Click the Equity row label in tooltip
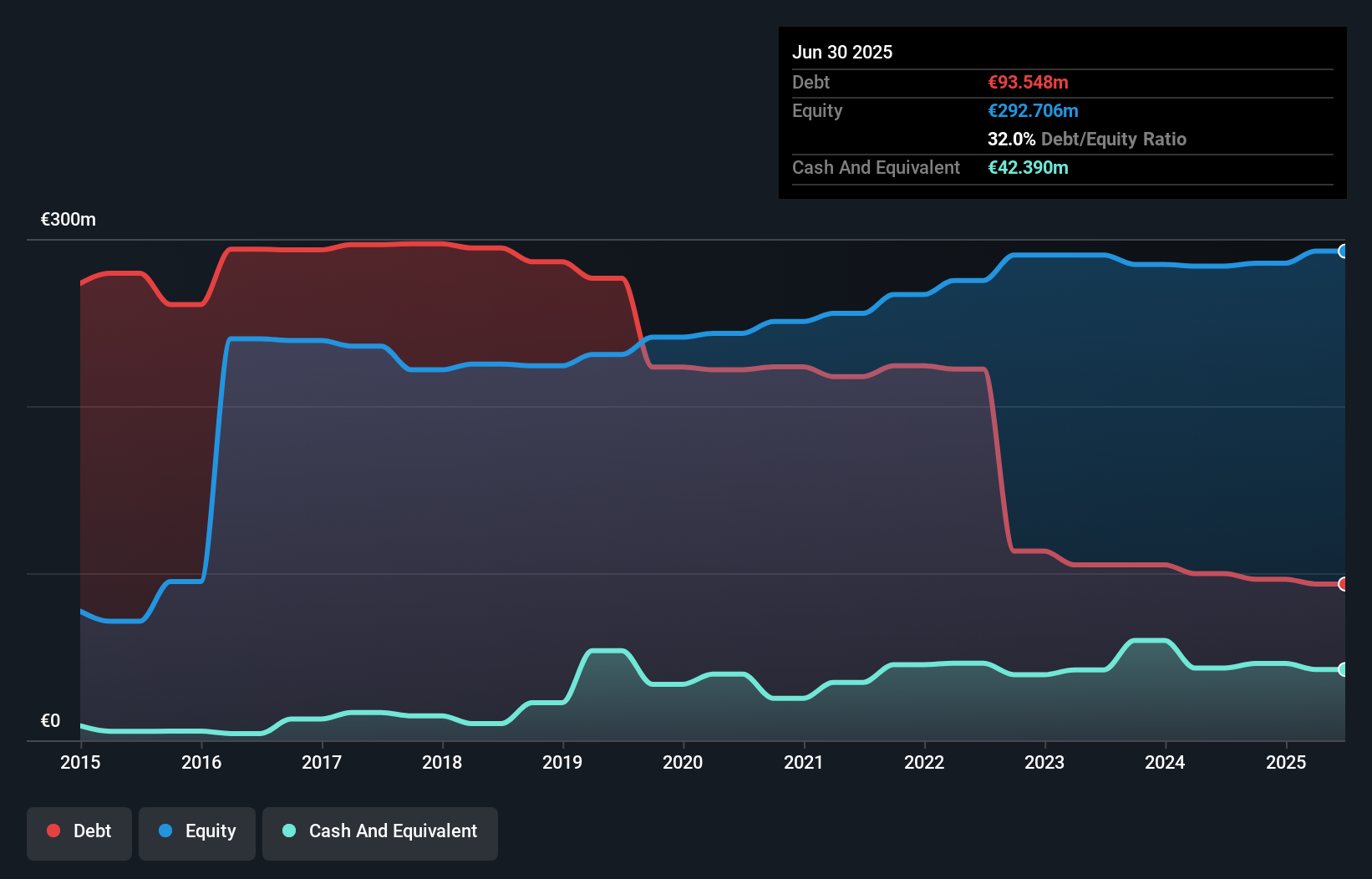Viewport: 1372px width, 879px height. click(x=817, y=110)
